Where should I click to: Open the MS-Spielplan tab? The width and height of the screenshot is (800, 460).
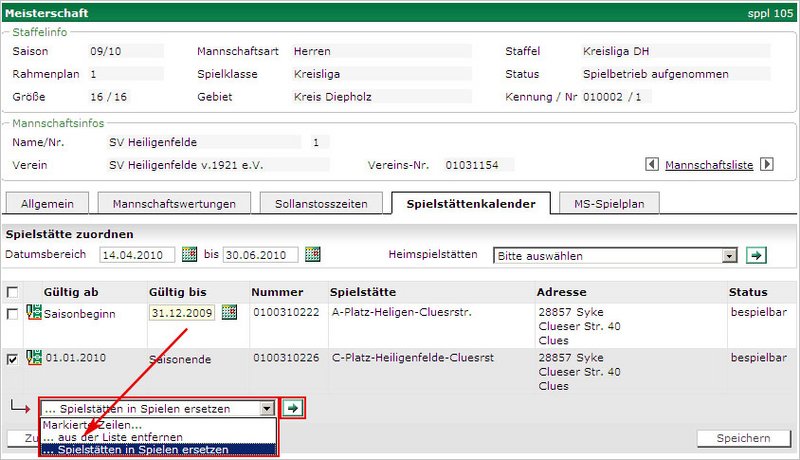(608, 204)
